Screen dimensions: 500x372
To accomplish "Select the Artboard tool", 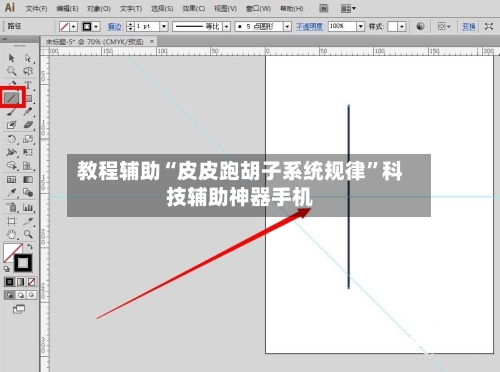I will 11,221.
